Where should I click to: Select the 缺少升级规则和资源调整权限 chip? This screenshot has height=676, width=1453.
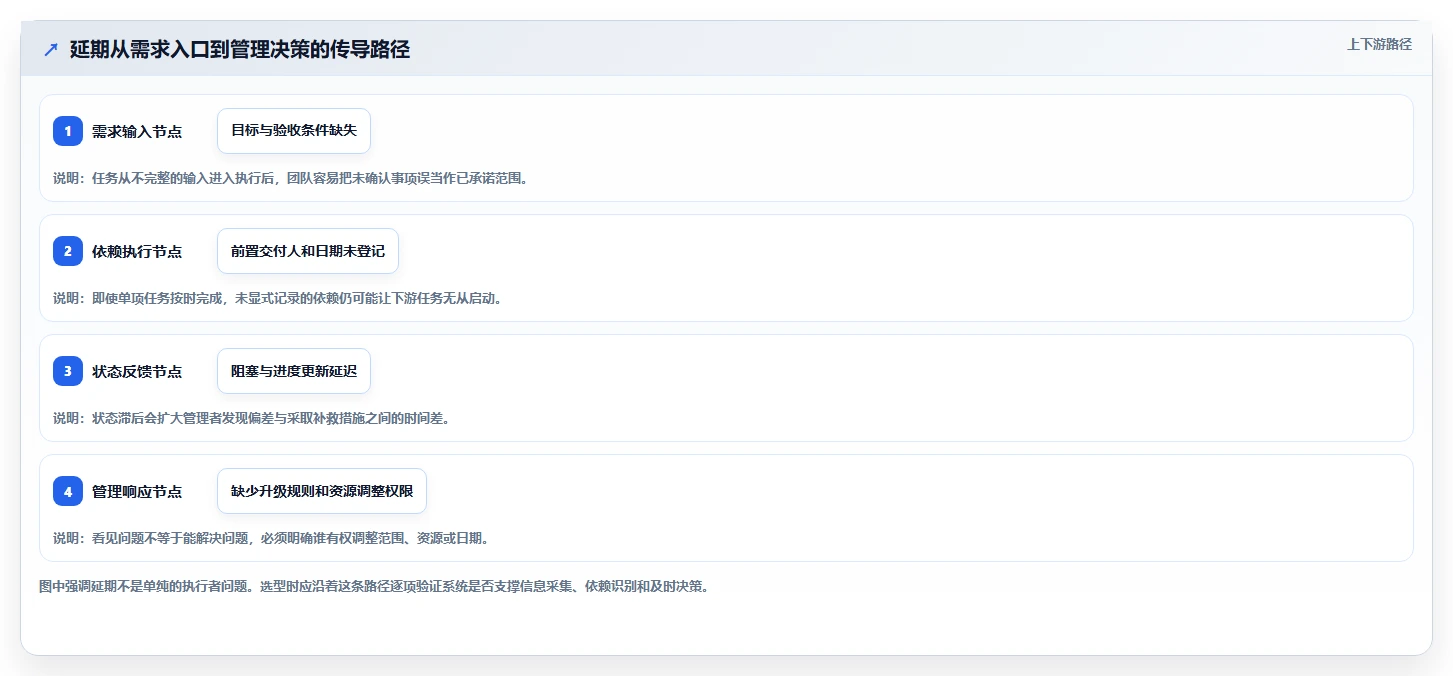(322, 491)
